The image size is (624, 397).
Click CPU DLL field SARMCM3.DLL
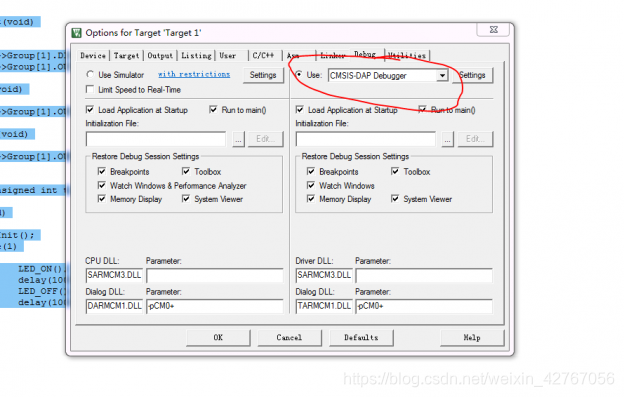(x=114, y=275)
